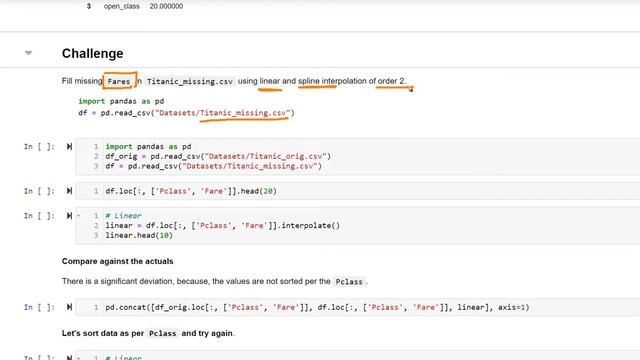
Task: Run the pd.concat comparison cell
Action: (69, 307)
